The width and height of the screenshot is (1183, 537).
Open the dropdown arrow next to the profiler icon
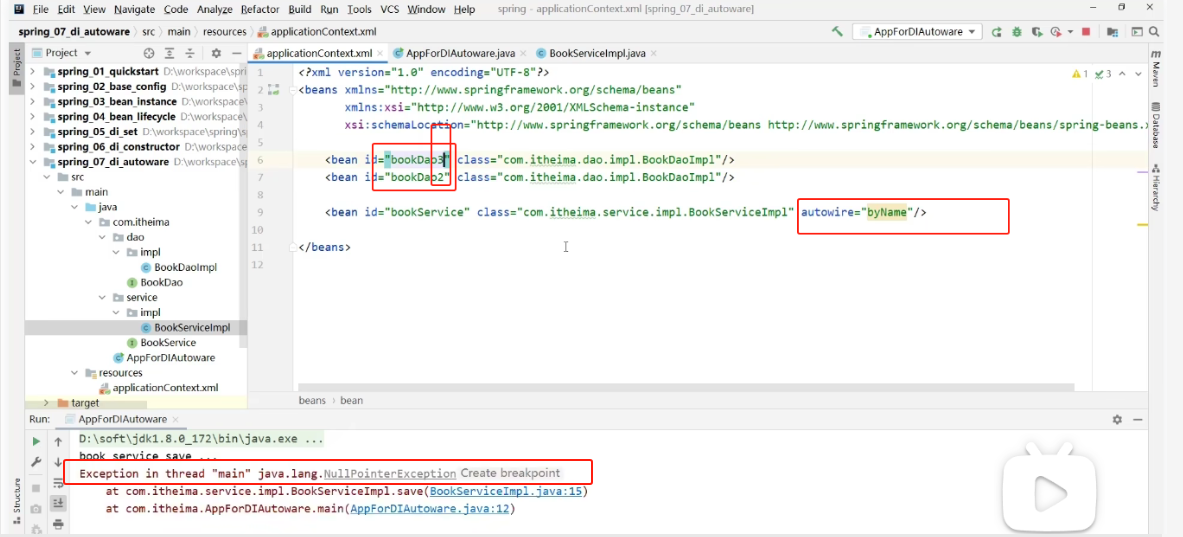click(x=1069, y=32)
